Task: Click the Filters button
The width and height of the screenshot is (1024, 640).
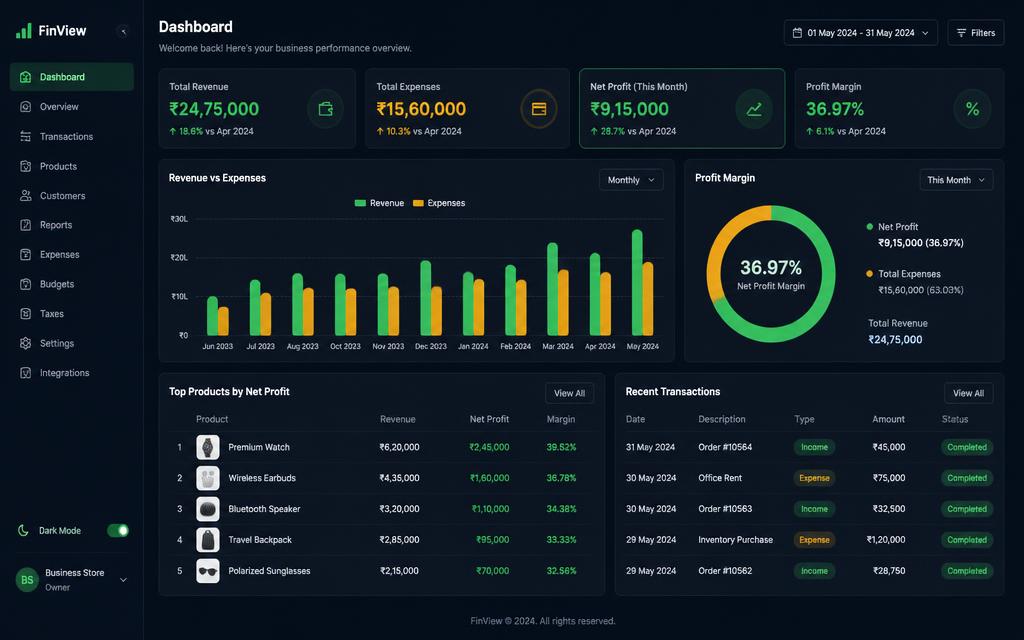Action: pos(976,33)
